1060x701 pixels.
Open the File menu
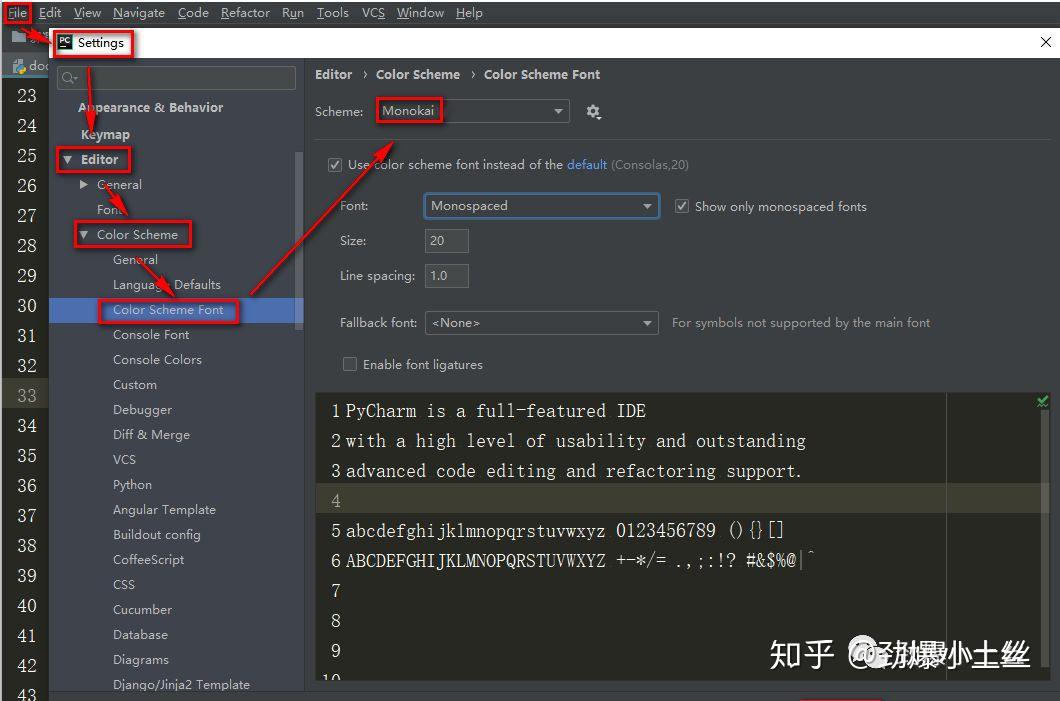[17, 13]
